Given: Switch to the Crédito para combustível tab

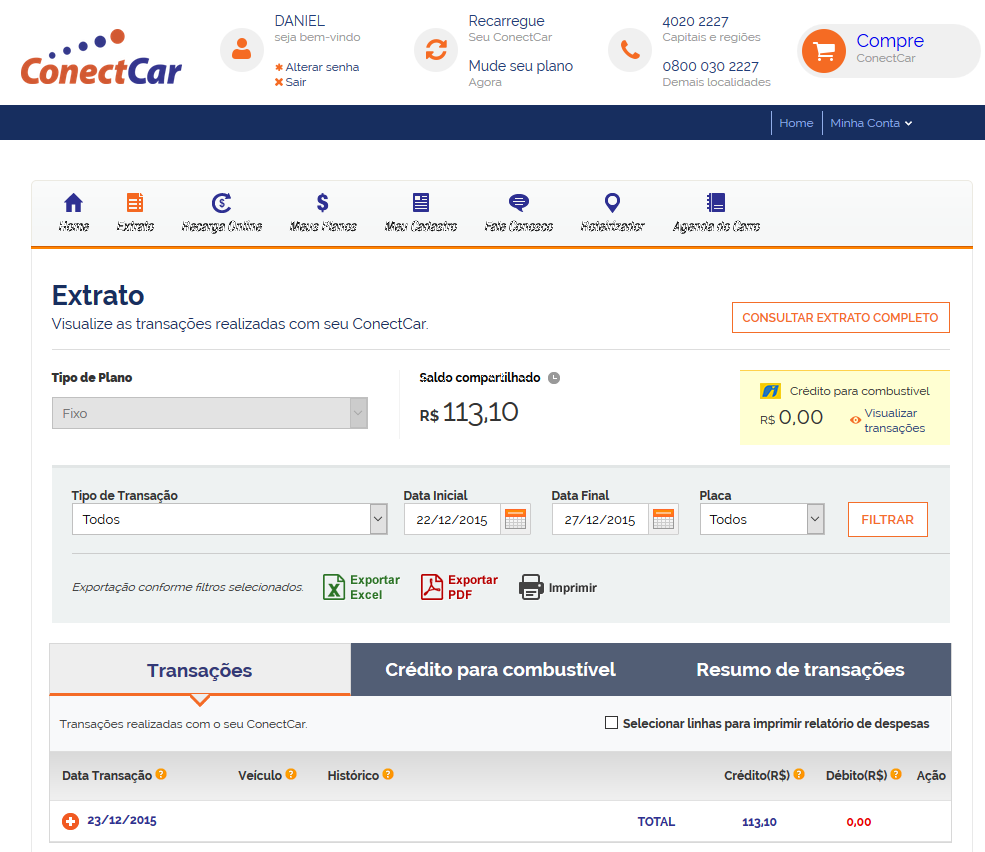Looking at the screenshot, I should 500,669.
